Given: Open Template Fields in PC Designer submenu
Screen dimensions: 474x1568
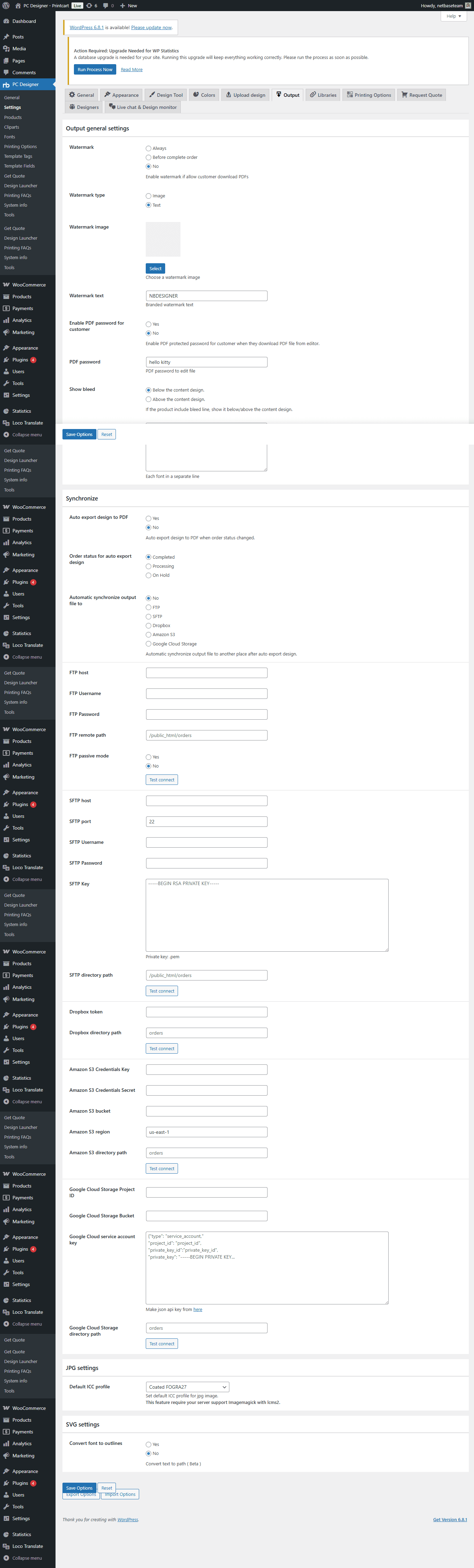Looking at the screenshot, I should tap(19, 166).
